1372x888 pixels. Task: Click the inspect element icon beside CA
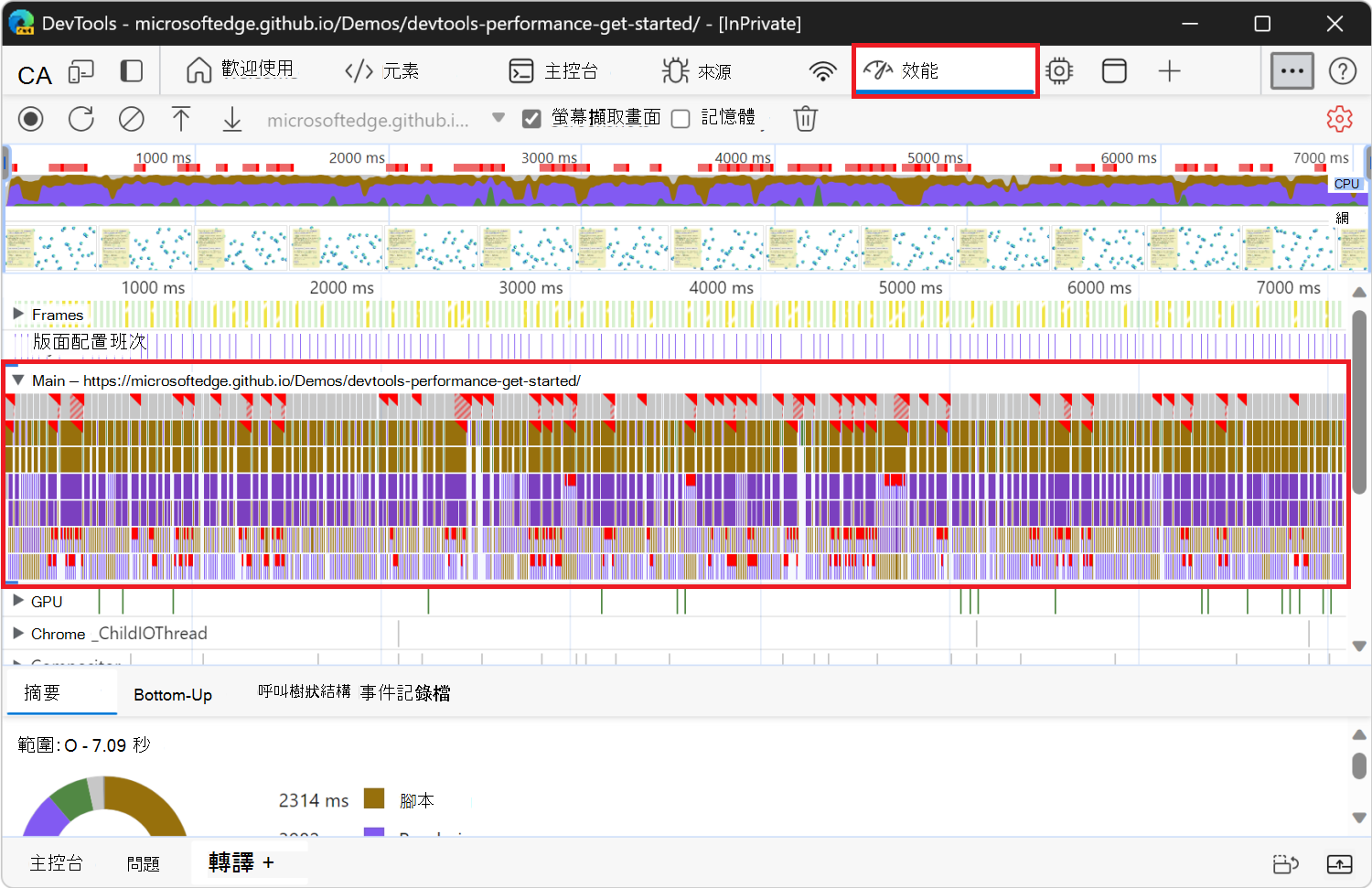tap(81, 71)
